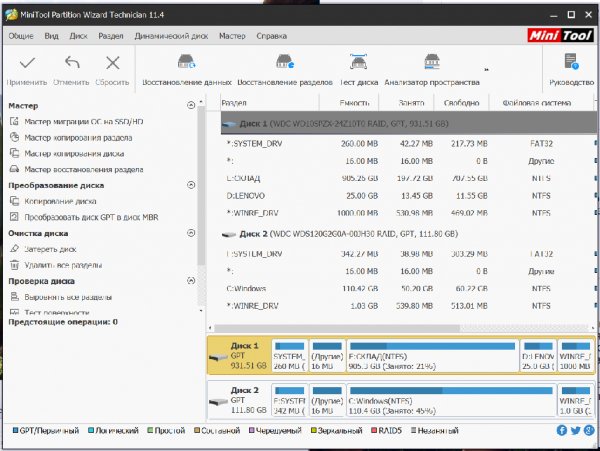The image size is (600, 451).
Task: Open the Вид menu
Action: pyautogui.click(x=51, y=36)
